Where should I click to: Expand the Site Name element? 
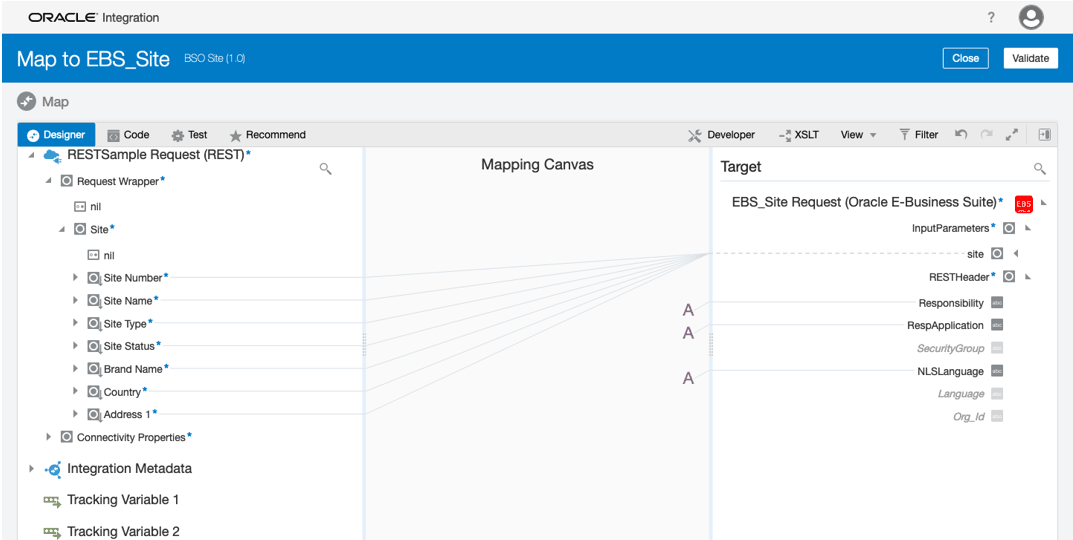pyautogui.click(x=75, y=300)
